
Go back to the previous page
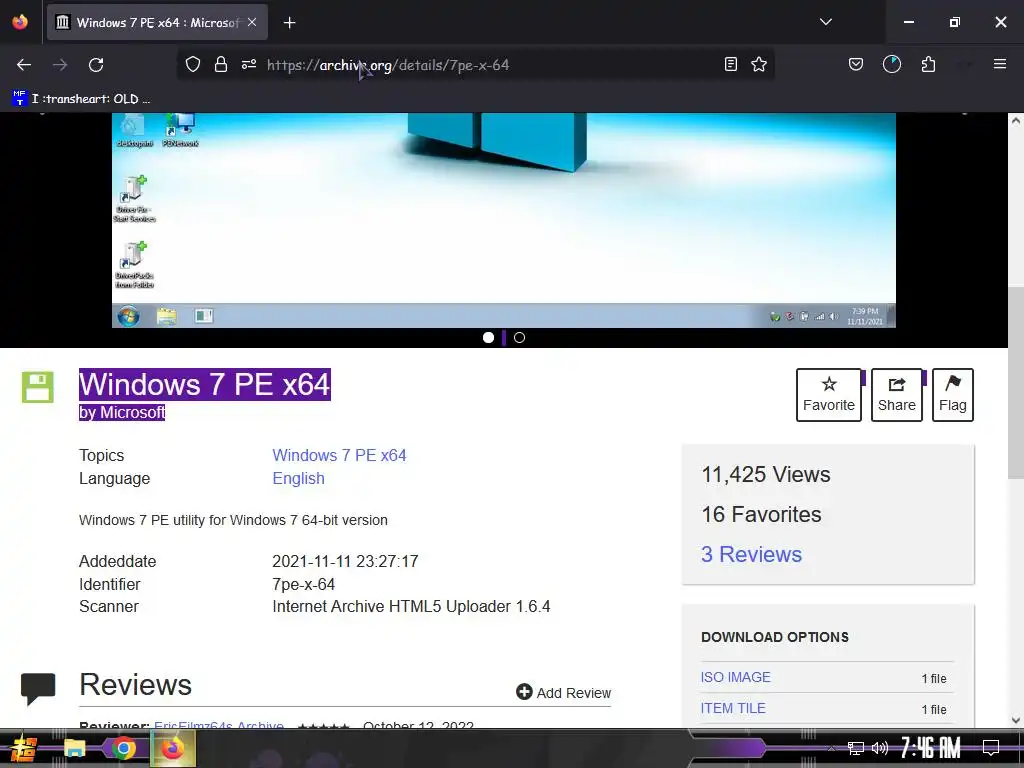[x=24, y=65]
